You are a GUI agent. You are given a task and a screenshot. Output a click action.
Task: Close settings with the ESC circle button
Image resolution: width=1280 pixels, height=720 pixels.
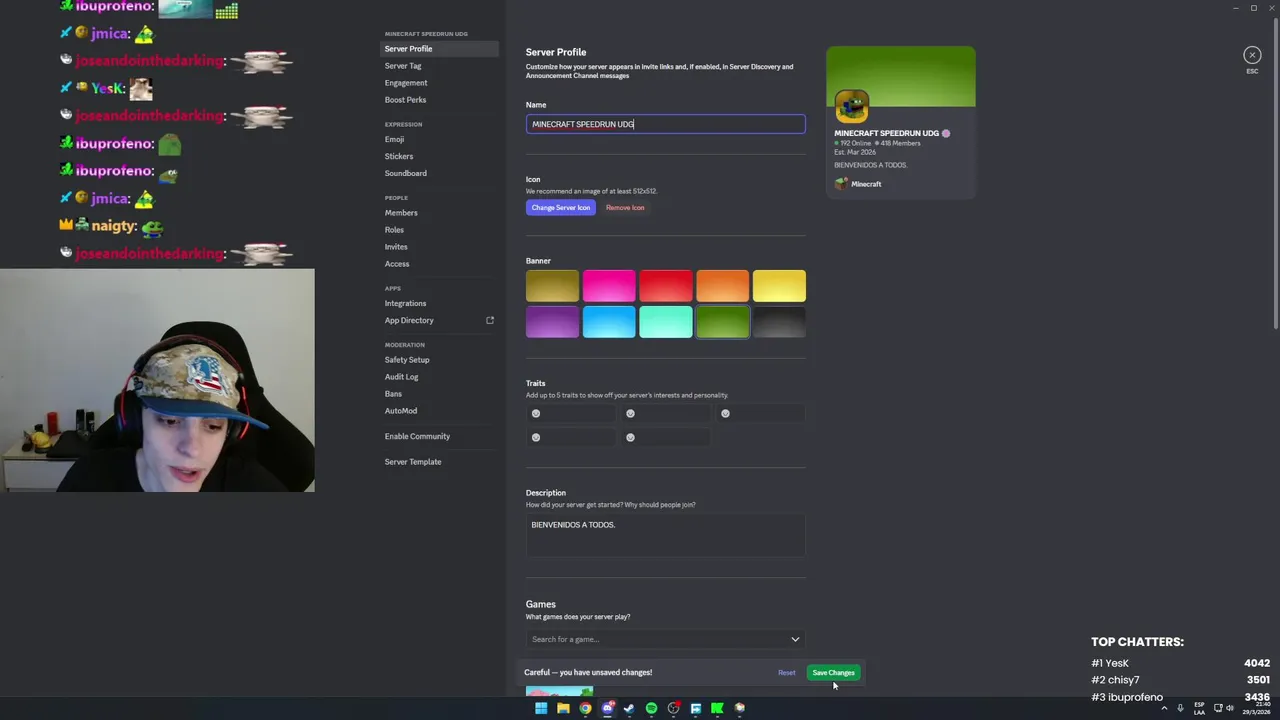point(1252,55)
